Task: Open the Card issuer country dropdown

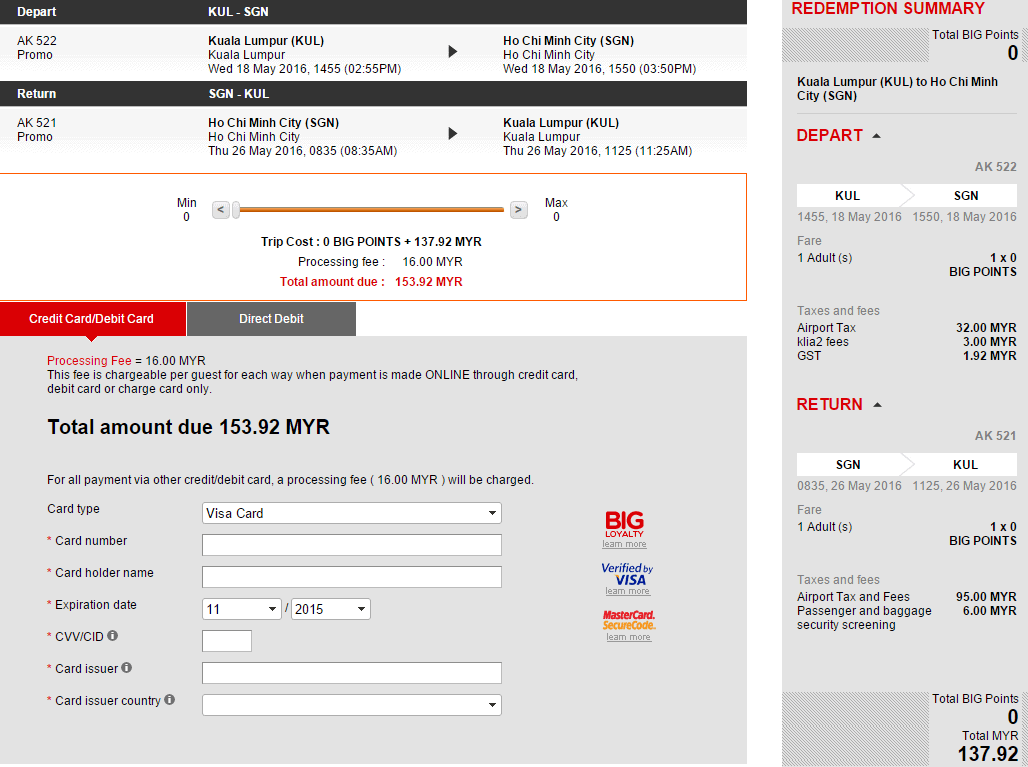Action: (x=351, y=705)
